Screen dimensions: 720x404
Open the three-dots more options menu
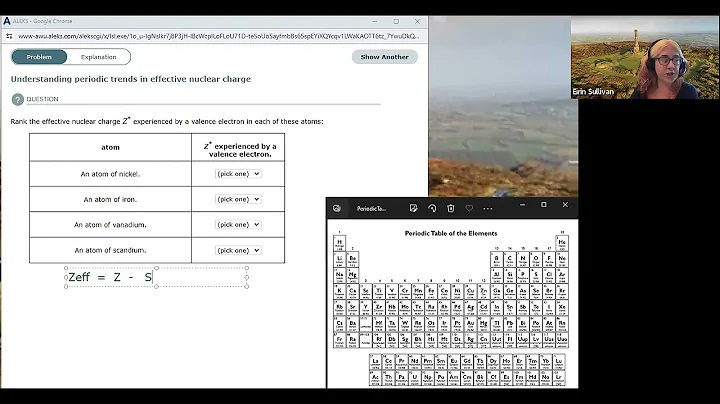click(x=488, y=208)
